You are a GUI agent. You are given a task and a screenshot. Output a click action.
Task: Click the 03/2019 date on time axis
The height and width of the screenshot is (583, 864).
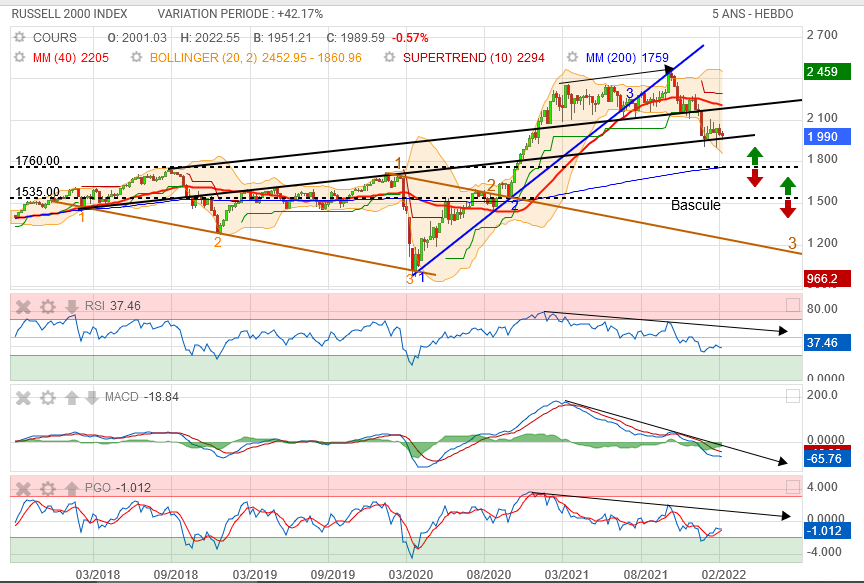[255, 575]
